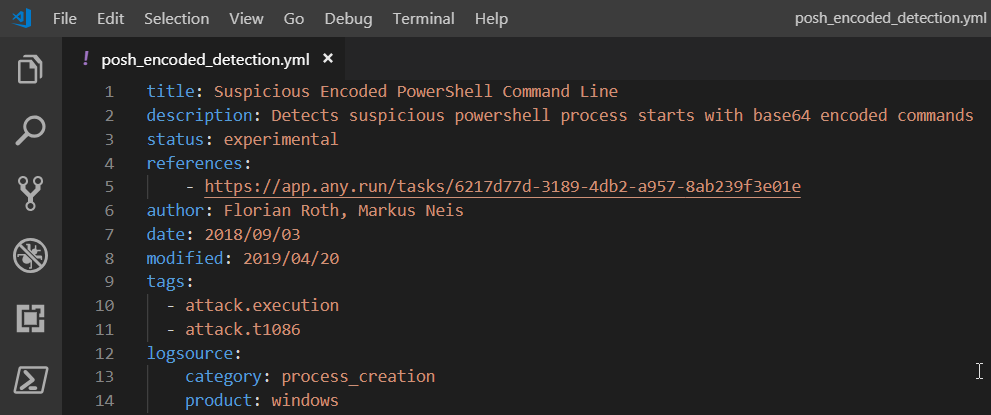Open the File menu
Screen dimensions: 991x415
point(64,18)
